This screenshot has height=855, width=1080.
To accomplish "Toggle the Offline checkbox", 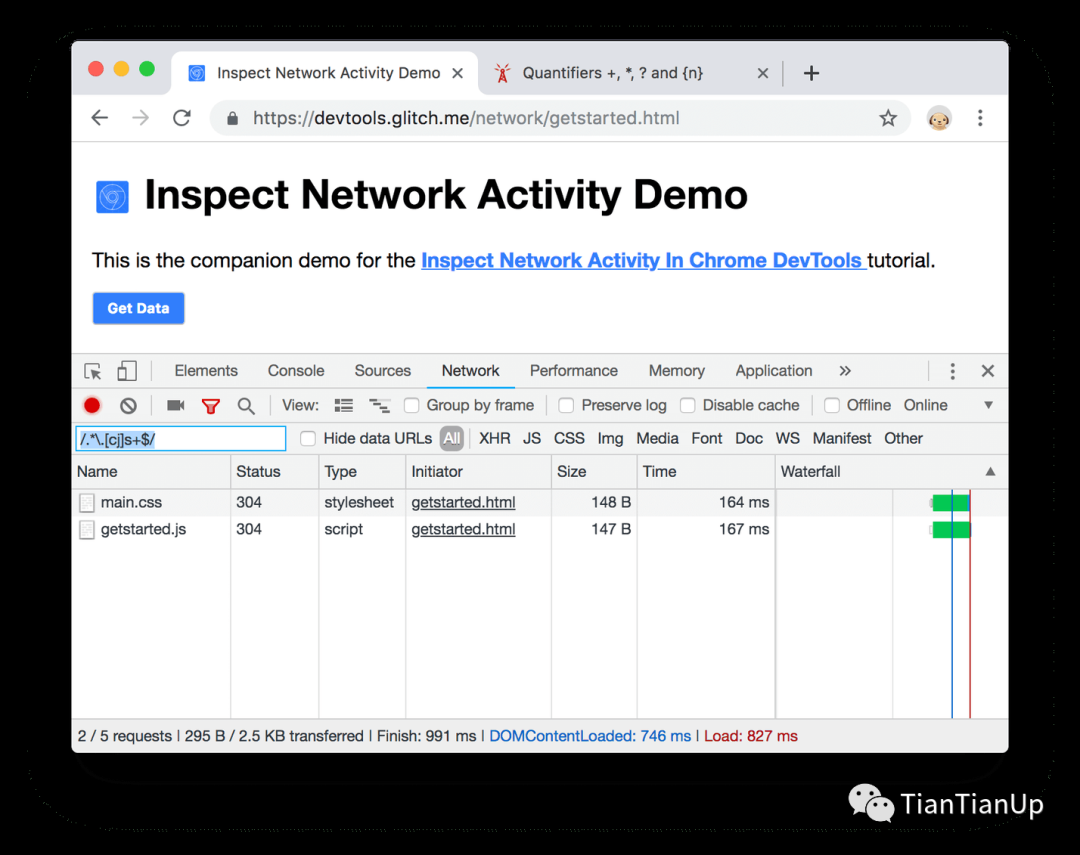I will [x=832, y=405].
